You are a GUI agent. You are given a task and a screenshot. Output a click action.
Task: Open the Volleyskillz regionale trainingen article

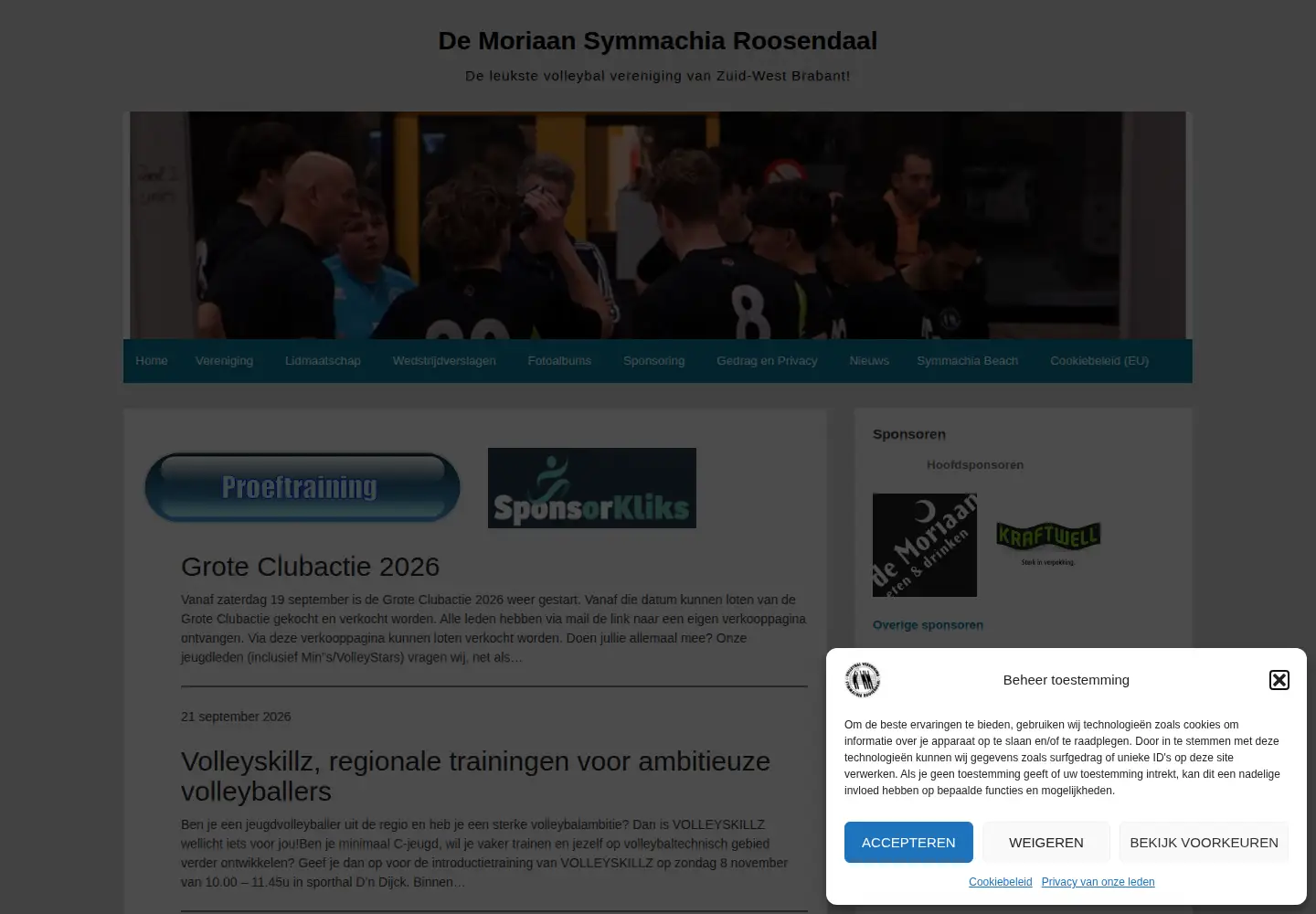475,776
